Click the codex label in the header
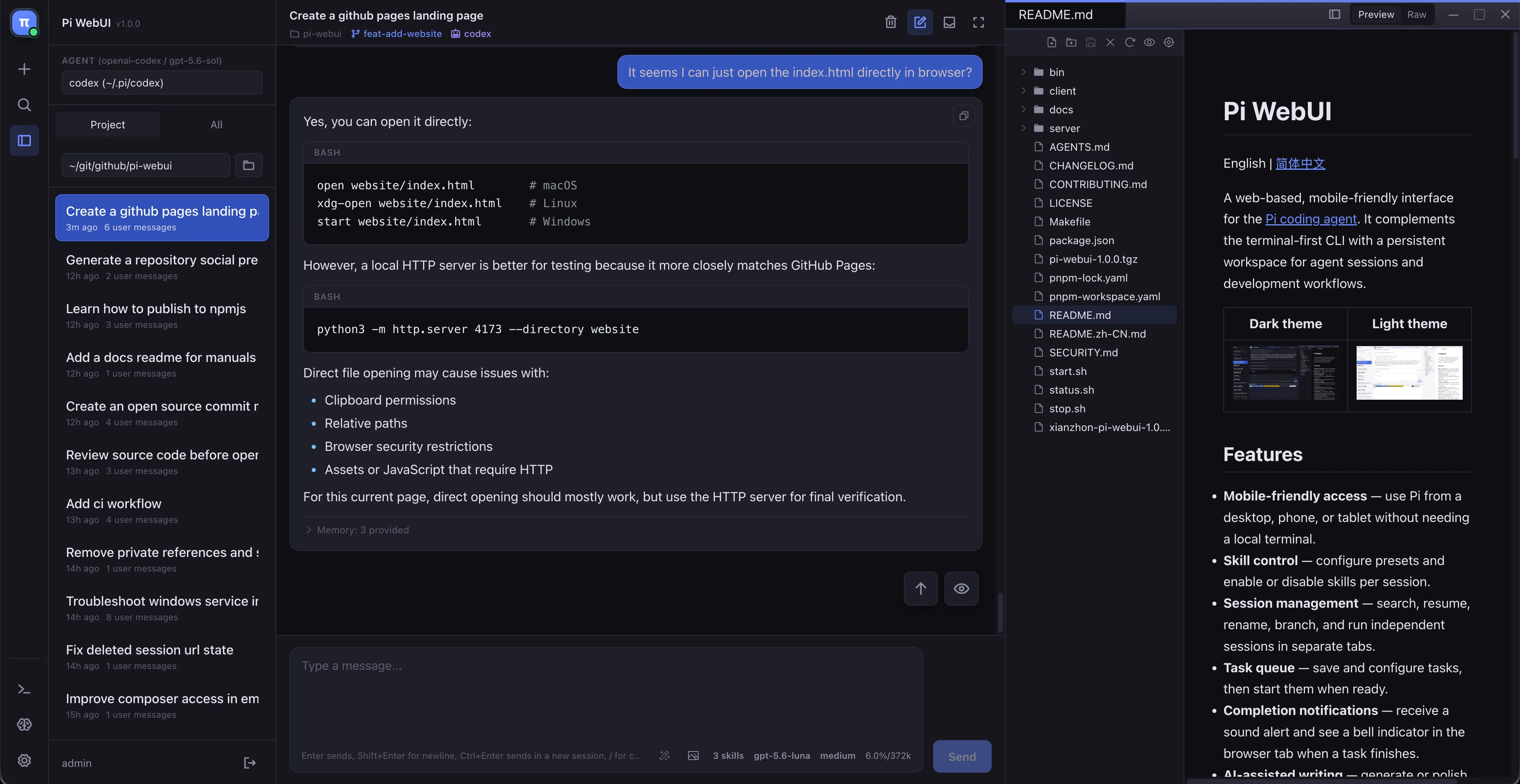The image size is (1520, 784). click(471, 34)
